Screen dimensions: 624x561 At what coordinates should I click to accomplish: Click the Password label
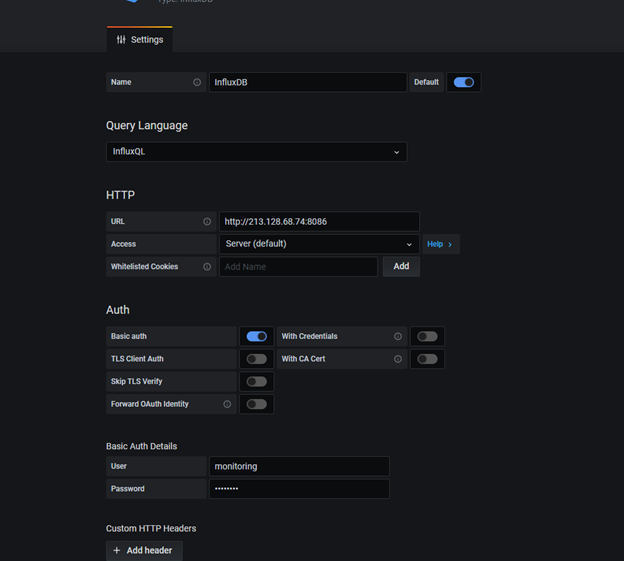[x=128, y=489]
